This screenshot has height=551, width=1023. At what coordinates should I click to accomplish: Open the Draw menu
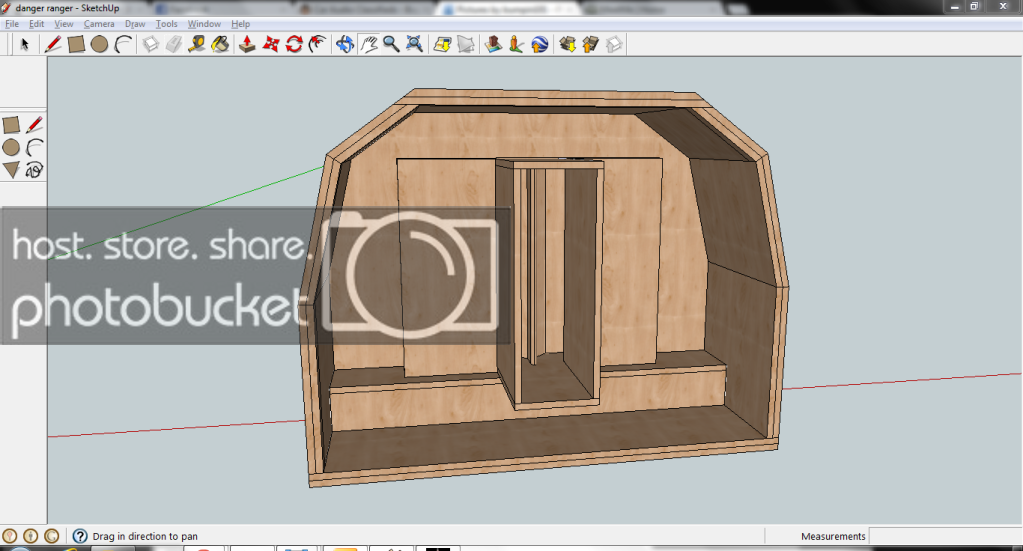[135, 23]
